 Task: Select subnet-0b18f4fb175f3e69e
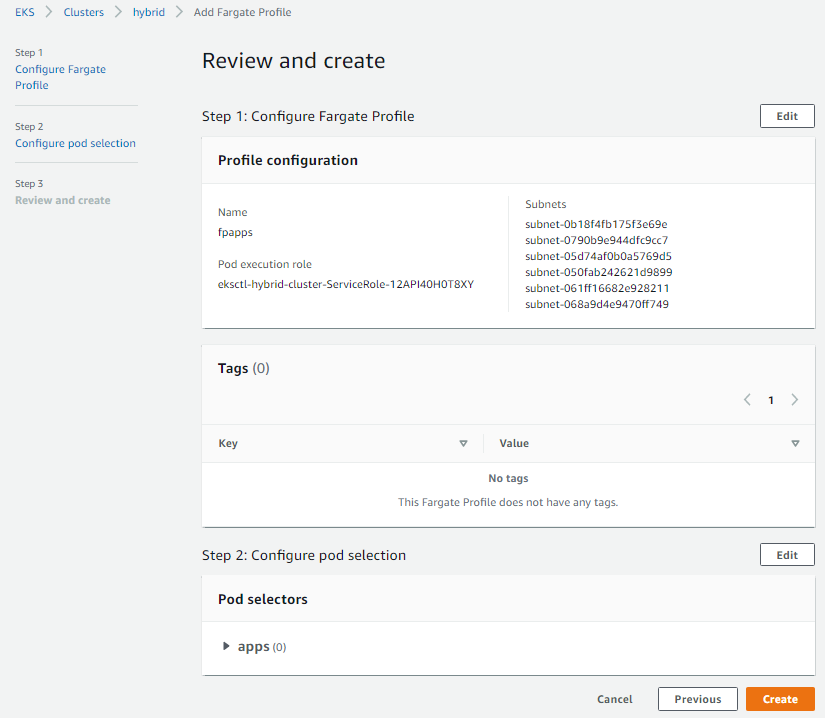[x=596, y=224]
